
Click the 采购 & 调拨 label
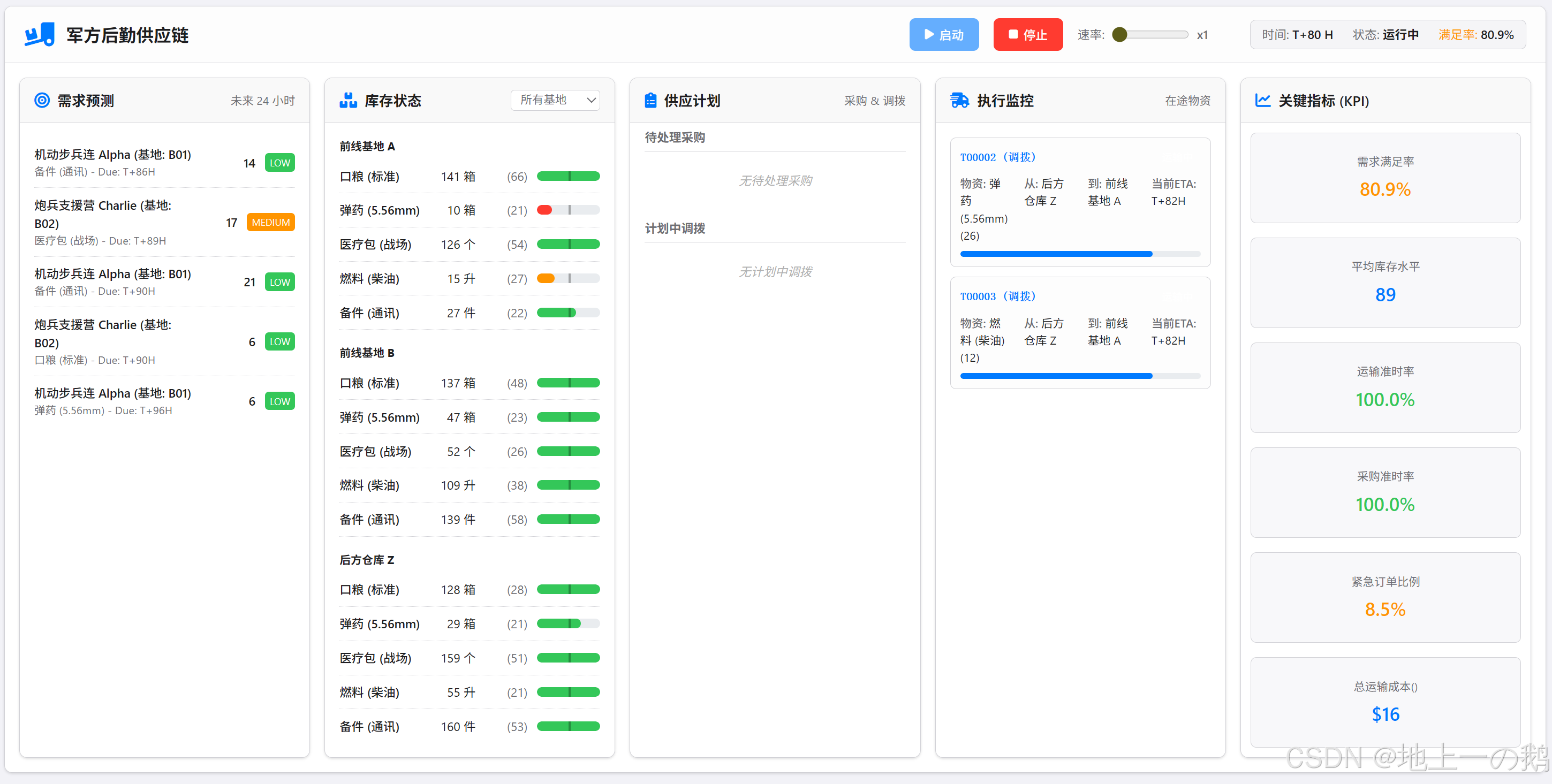pyautogui.click(x=874, y=101)
